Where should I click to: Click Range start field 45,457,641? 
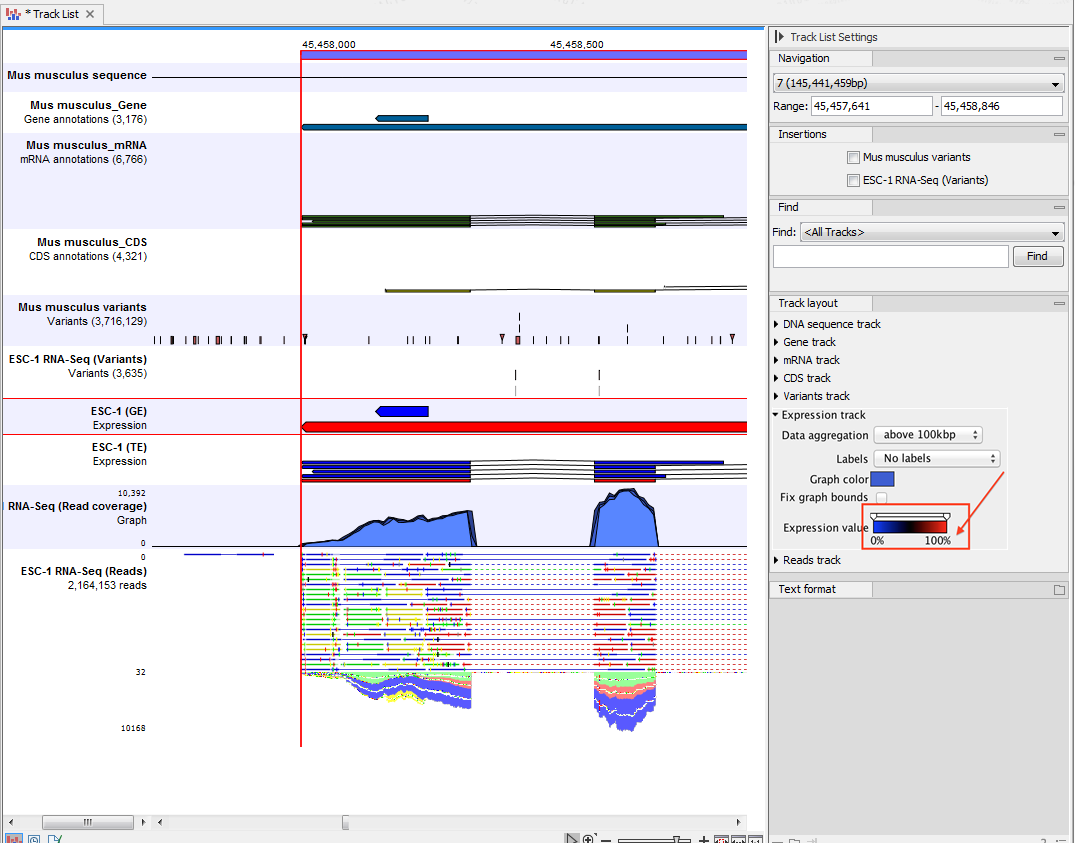click(x=871, y=106)
